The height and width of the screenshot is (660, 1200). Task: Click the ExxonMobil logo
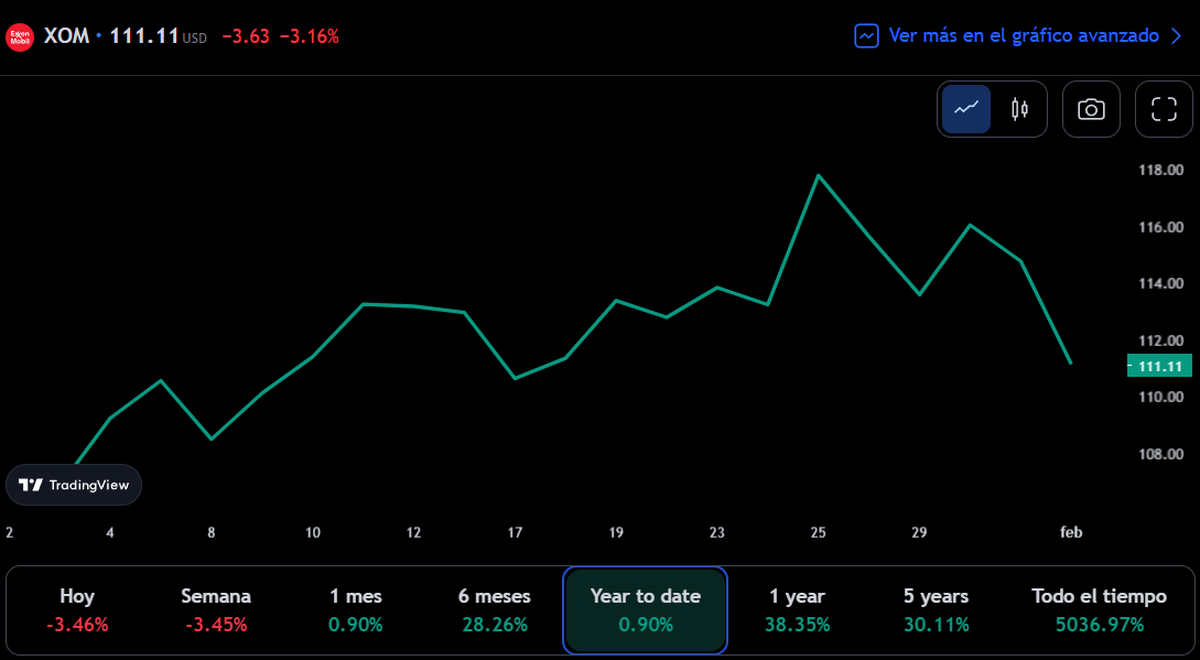click(x=20, y=35)
